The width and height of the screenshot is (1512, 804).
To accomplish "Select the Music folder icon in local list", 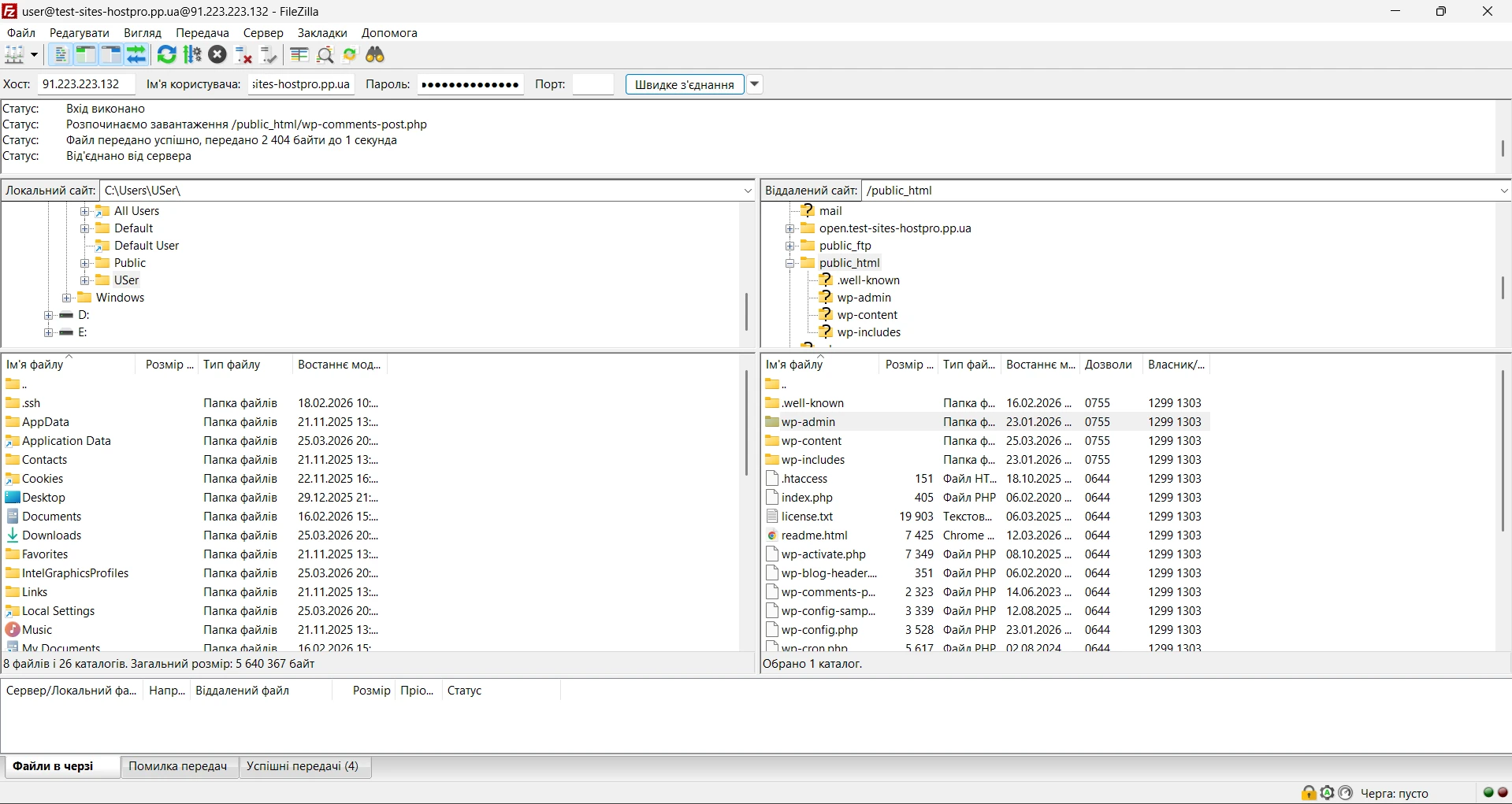I will (x=13, y=630).
